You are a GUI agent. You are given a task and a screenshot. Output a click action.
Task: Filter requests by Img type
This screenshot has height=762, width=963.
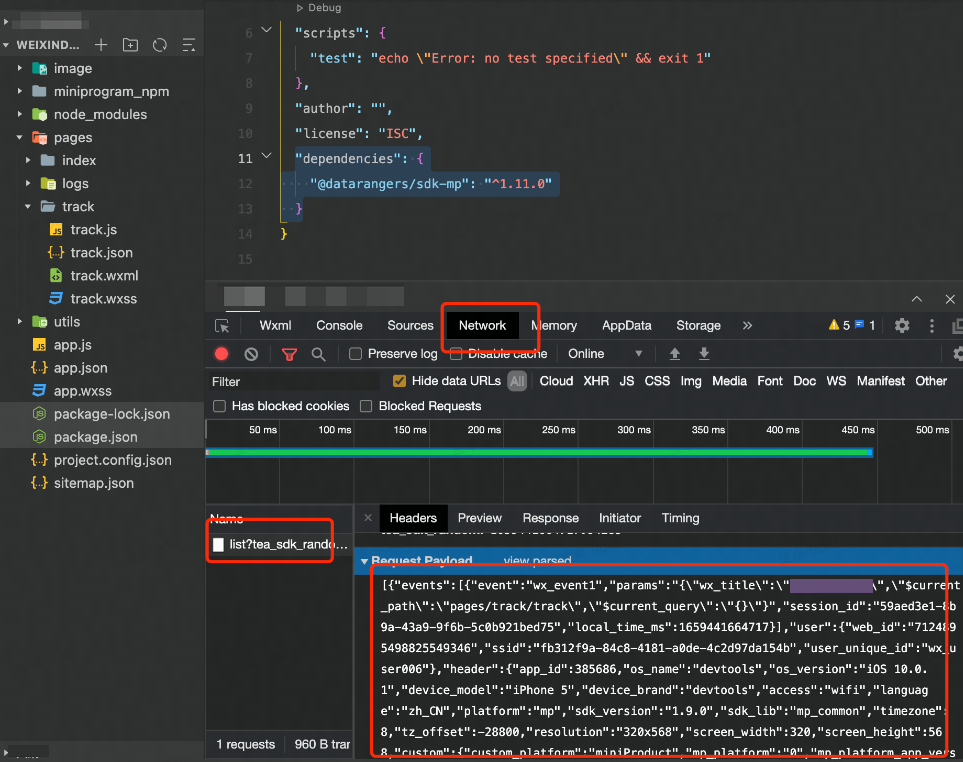click(690, 381)
